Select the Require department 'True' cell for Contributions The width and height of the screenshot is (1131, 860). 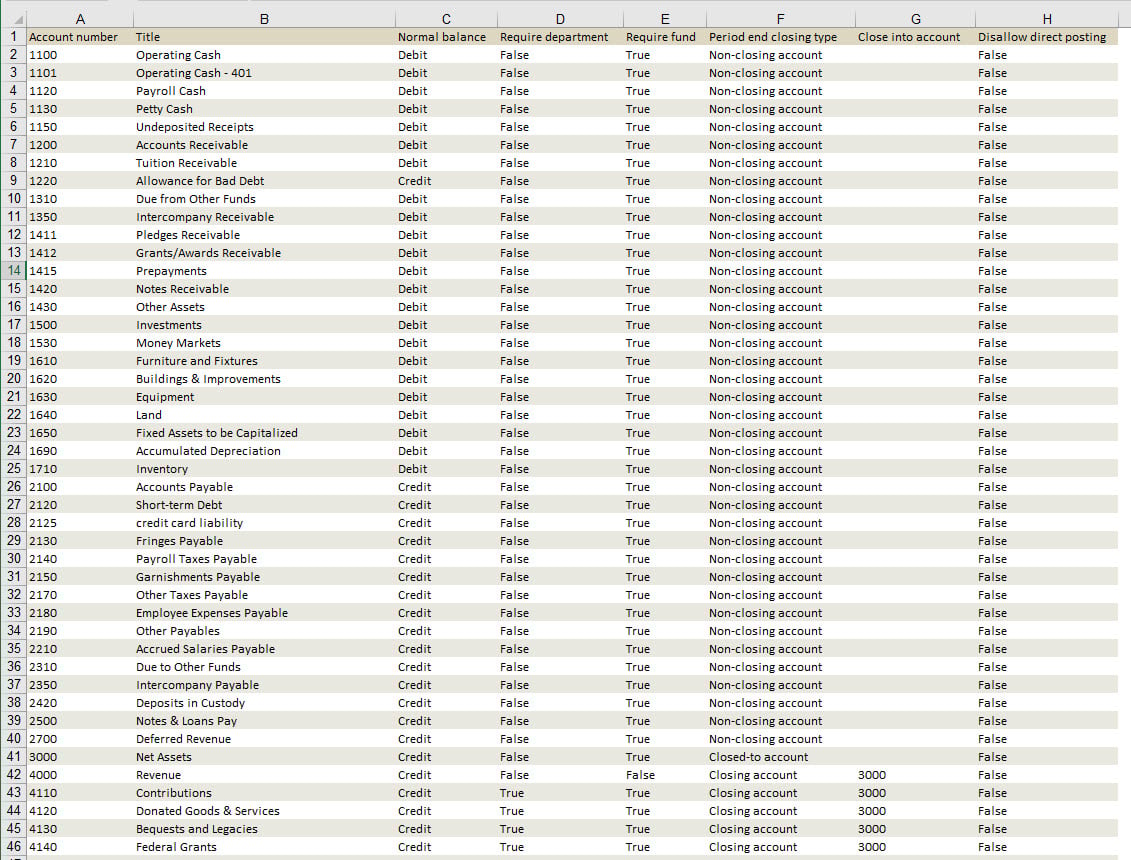pos(512,793)
